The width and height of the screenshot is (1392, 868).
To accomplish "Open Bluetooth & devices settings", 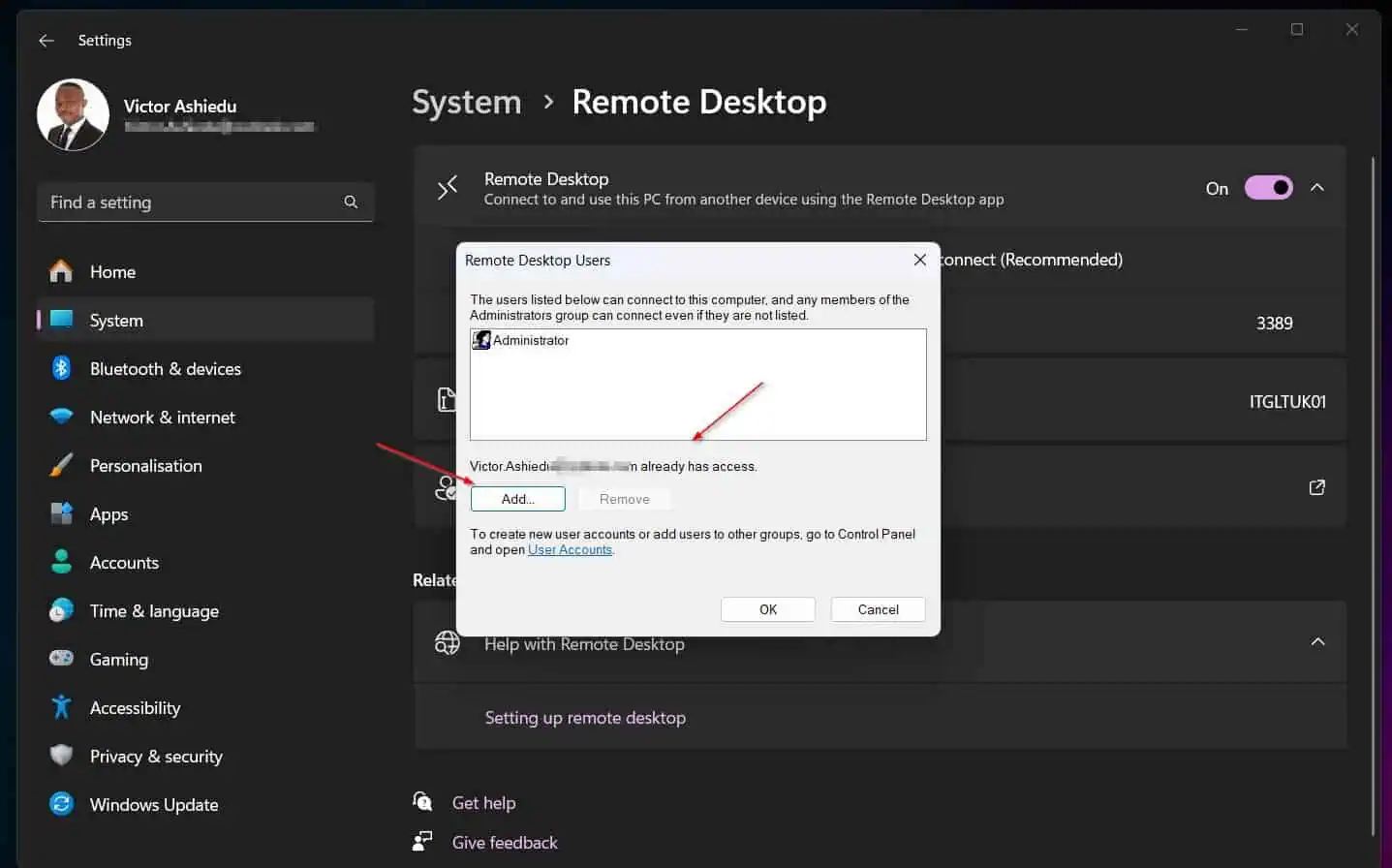I will coord(205,369).
